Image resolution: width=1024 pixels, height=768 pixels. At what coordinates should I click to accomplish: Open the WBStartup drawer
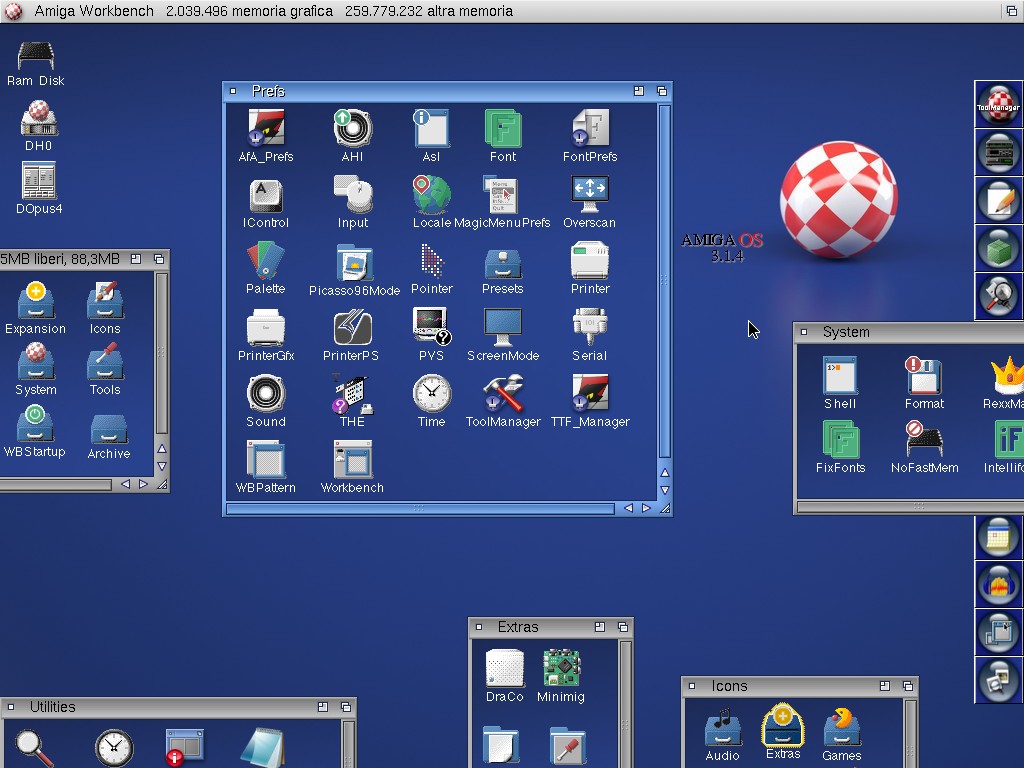(35, 425)
